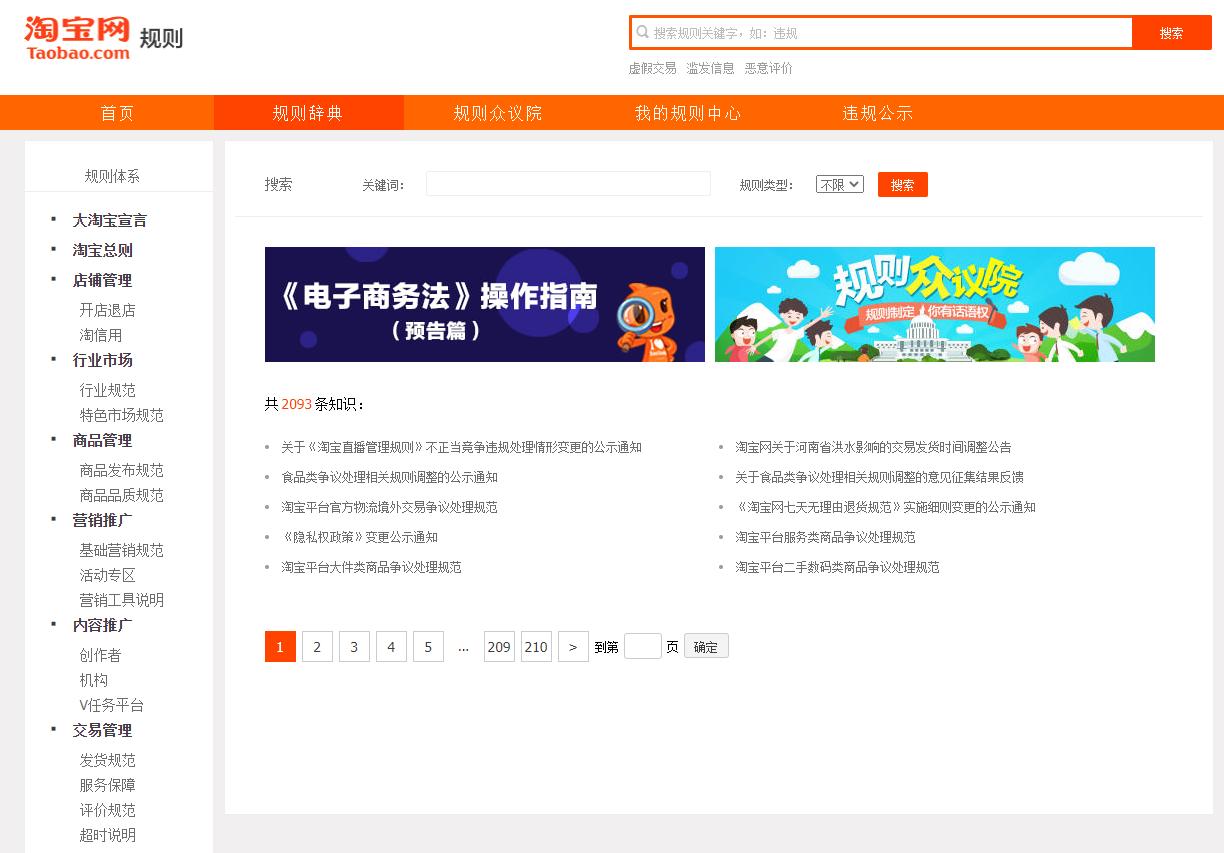1224x853 pixels.
Task: Go to the next page with the > arrow
Action: pos(572,646)
